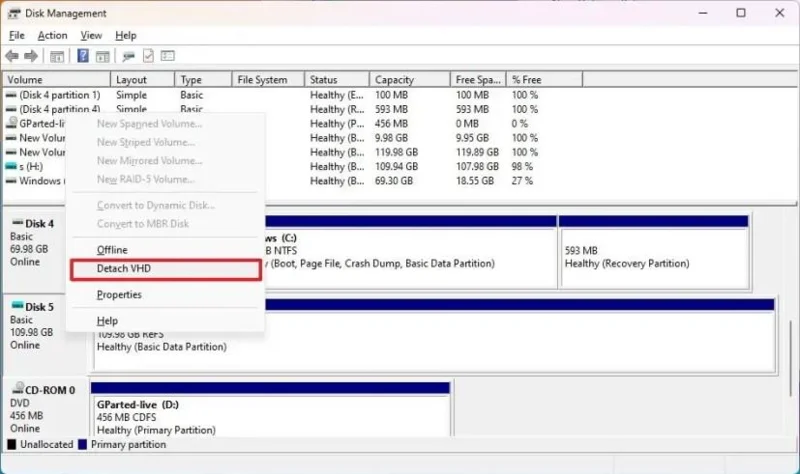Click the greyed New RAID-5 Volume entry
Image resolution: width=800 pixels, height=474 pixels.
166,180
